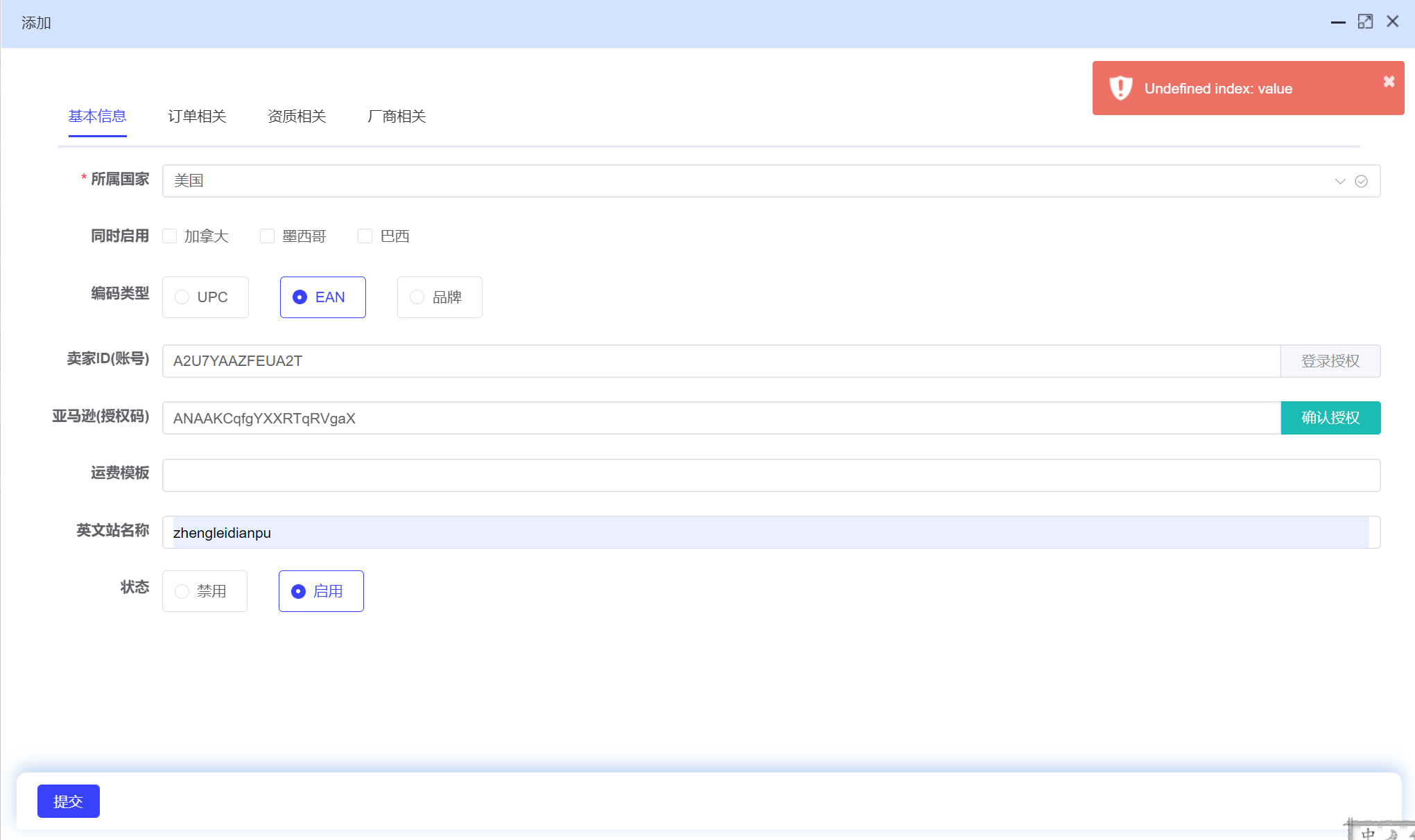Image resolution: width=1415 pixels, height=840 pixels.
Task: Click the circled check icon in country field
Action: tap(1361, 181)
